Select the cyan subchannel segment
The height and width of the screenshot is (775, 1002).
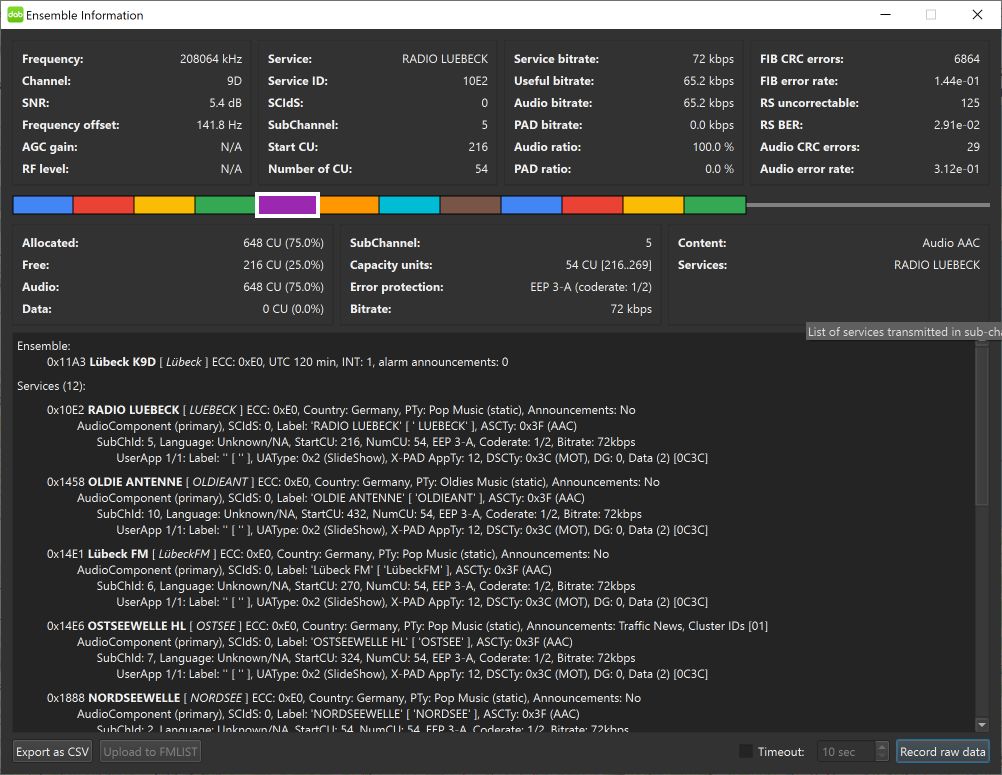pyautogui.click(x=409, y=205)
